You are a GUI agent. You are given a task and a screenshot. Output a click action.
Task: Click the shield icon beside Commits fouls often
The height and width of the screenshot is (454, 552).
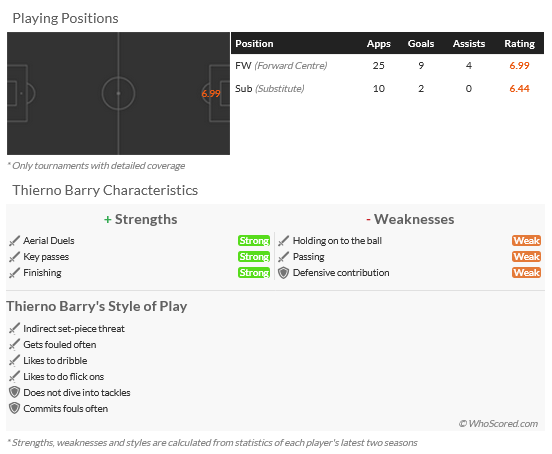point(14,408)
